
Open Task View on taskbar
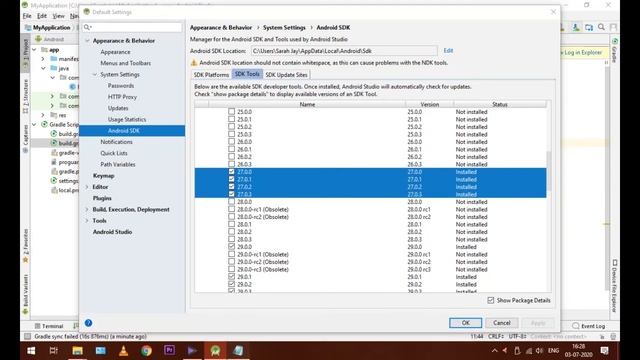click(x=53, y=351)
